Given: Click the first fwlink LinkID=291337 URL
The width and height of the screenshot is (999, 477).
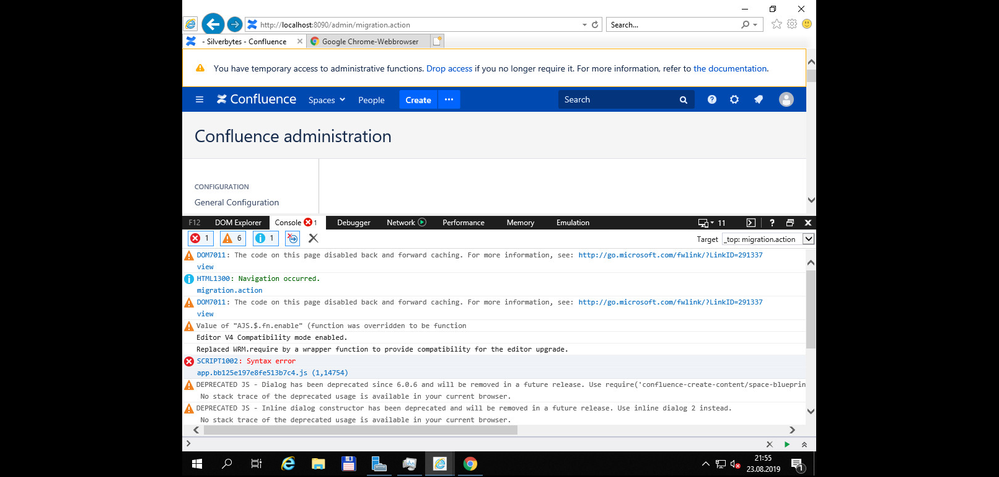Looking at the screenshot, I should tap(670, 255).
